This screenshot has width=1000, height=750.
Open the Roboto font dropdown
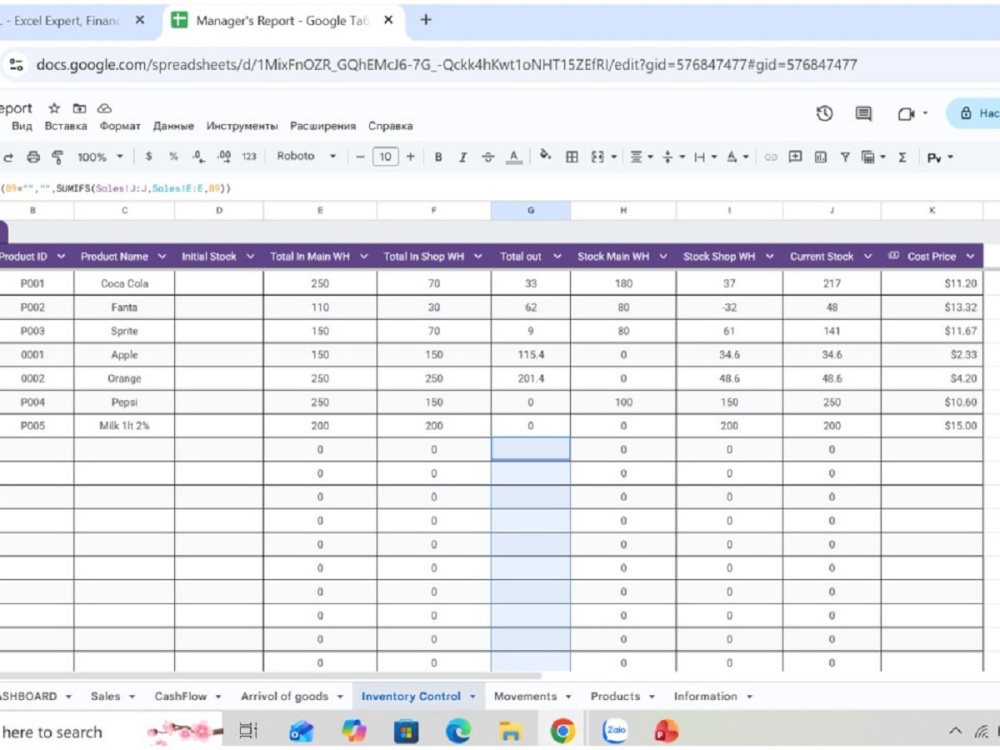[x=307, y=156]
